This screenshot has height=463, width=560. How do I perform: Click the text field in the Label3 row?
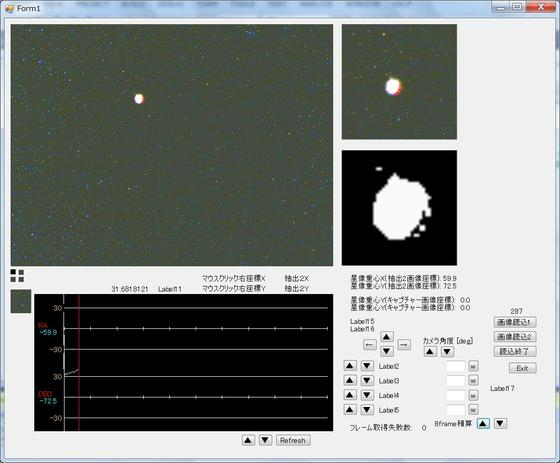pyautogui.click(x=456, y=381)
